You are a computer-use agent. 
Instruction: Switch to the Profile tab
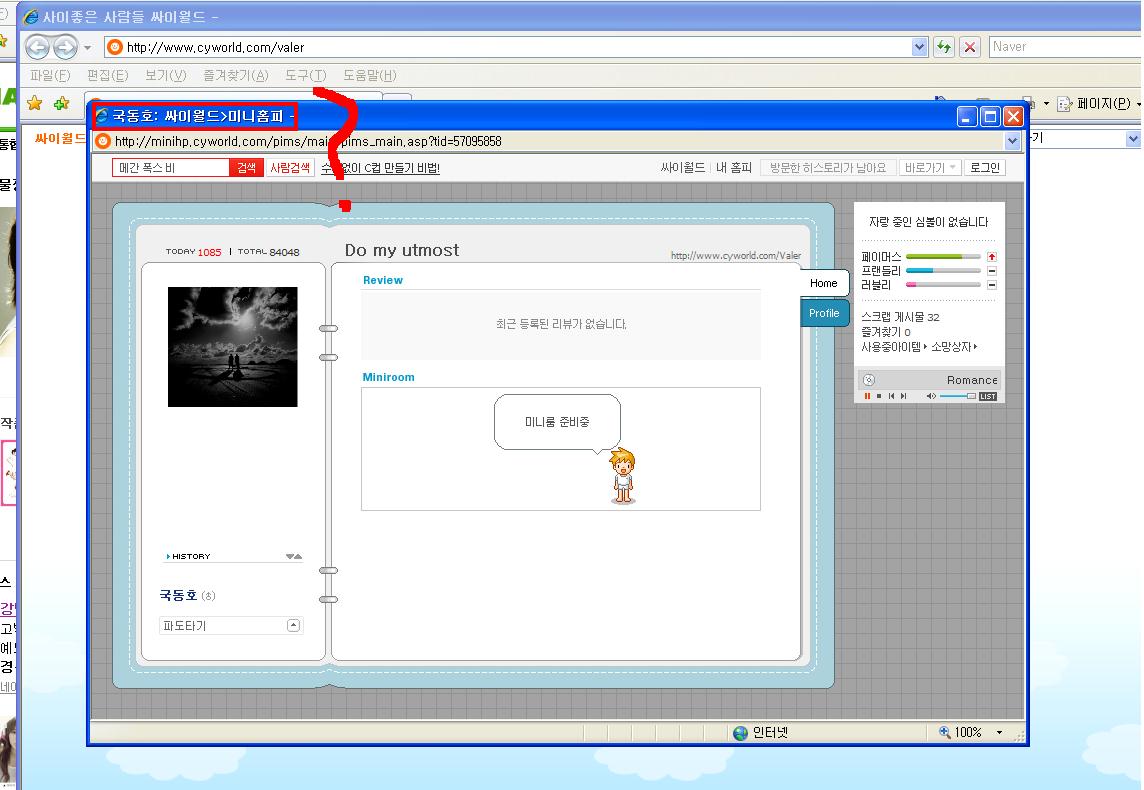tap(824, 313)
